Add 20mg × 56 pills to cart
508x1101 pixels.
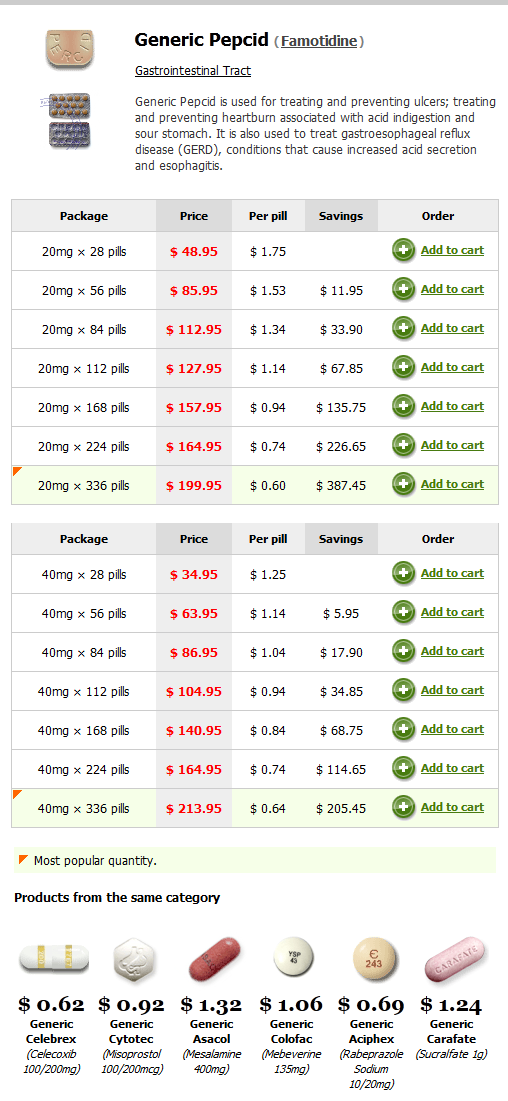point(452,289)
